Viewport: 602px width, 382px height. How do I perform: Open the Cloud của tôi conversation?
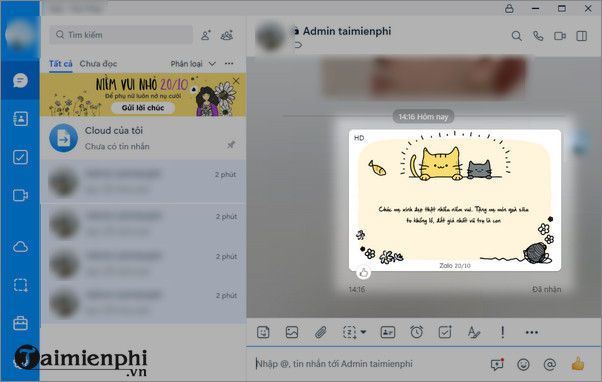pos(143,138)
